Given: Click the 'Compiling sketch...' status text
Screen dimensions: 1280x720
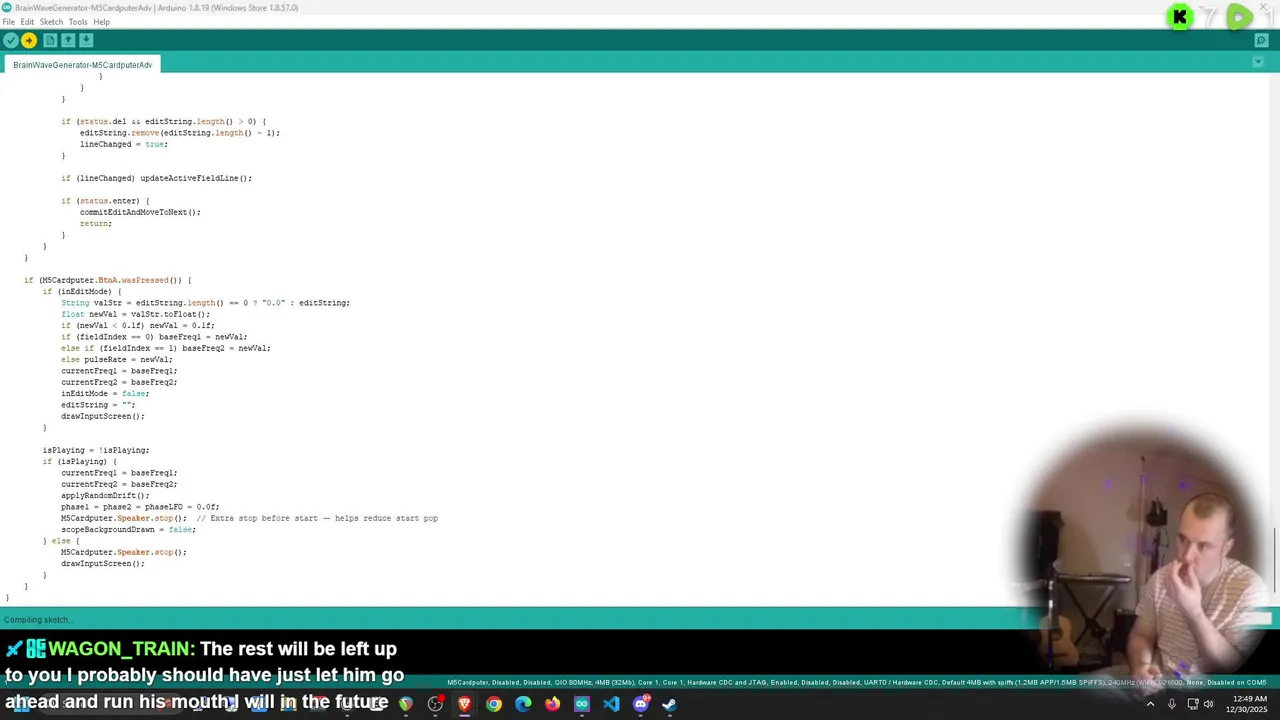Looking at the screenshot, I should [x=37, y=620].
